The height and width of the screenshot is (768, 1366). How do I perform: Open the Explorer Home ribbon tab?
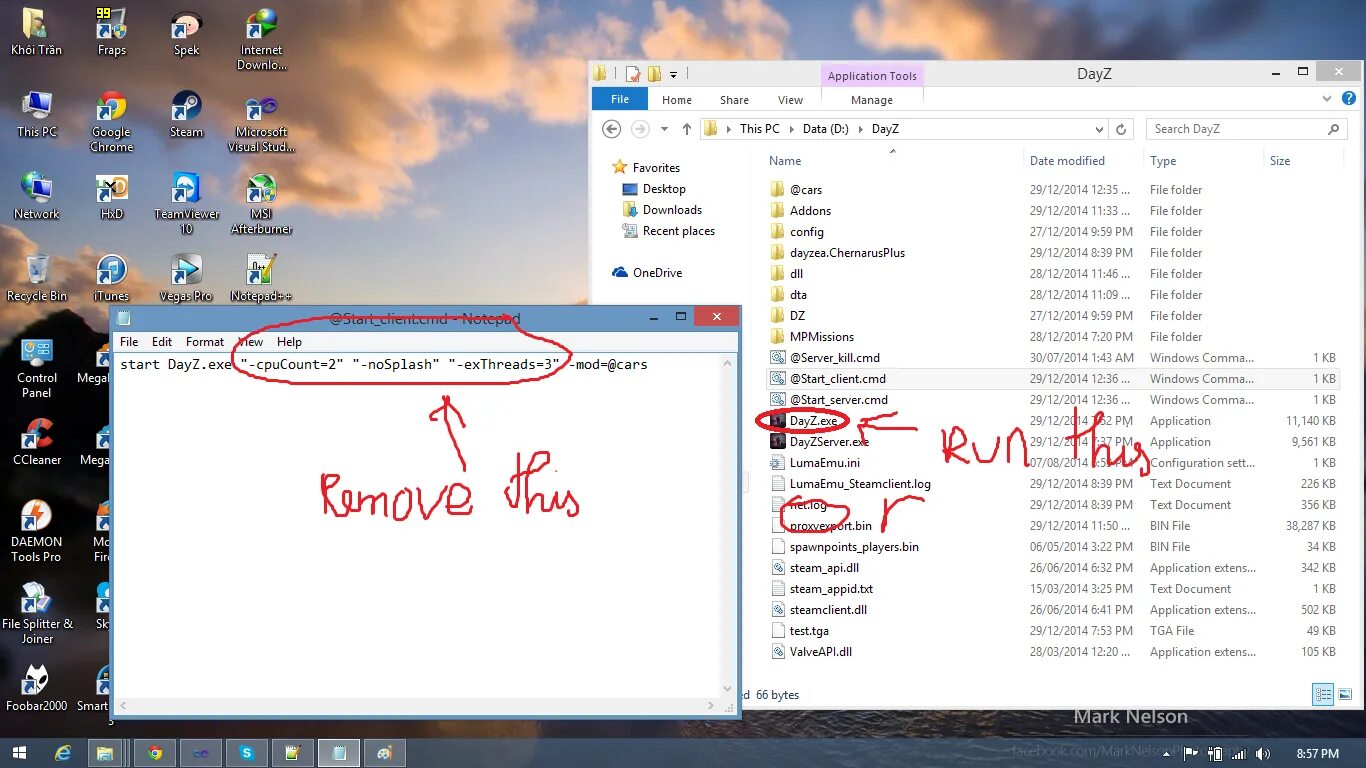677,100
